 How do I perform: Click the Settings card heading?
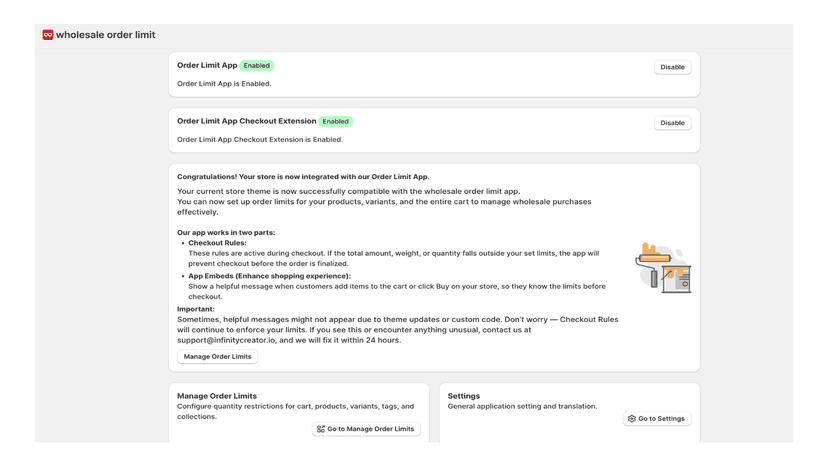[x=464, y=396]
